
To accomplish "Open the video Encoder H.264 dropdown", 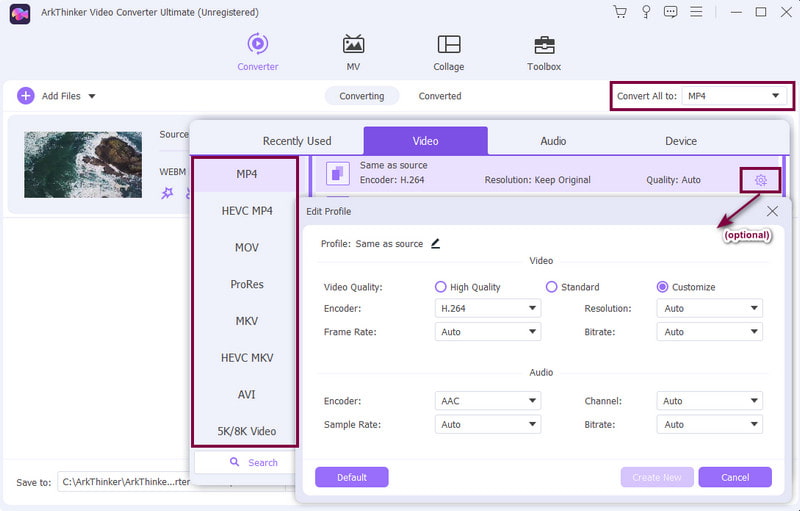I will coord(488,308).
